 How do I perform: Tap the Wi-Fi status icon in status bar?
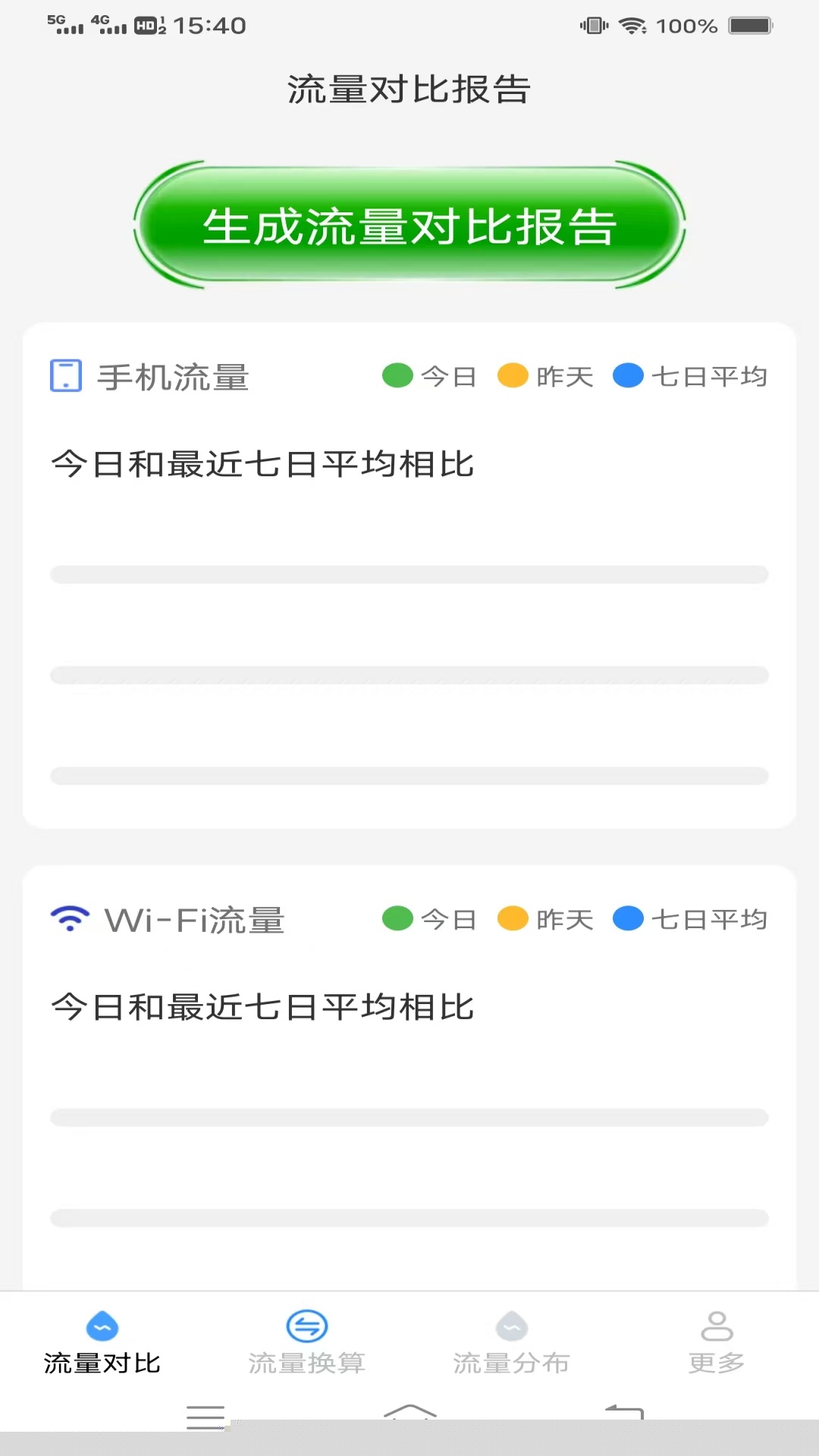pos(632,26)
